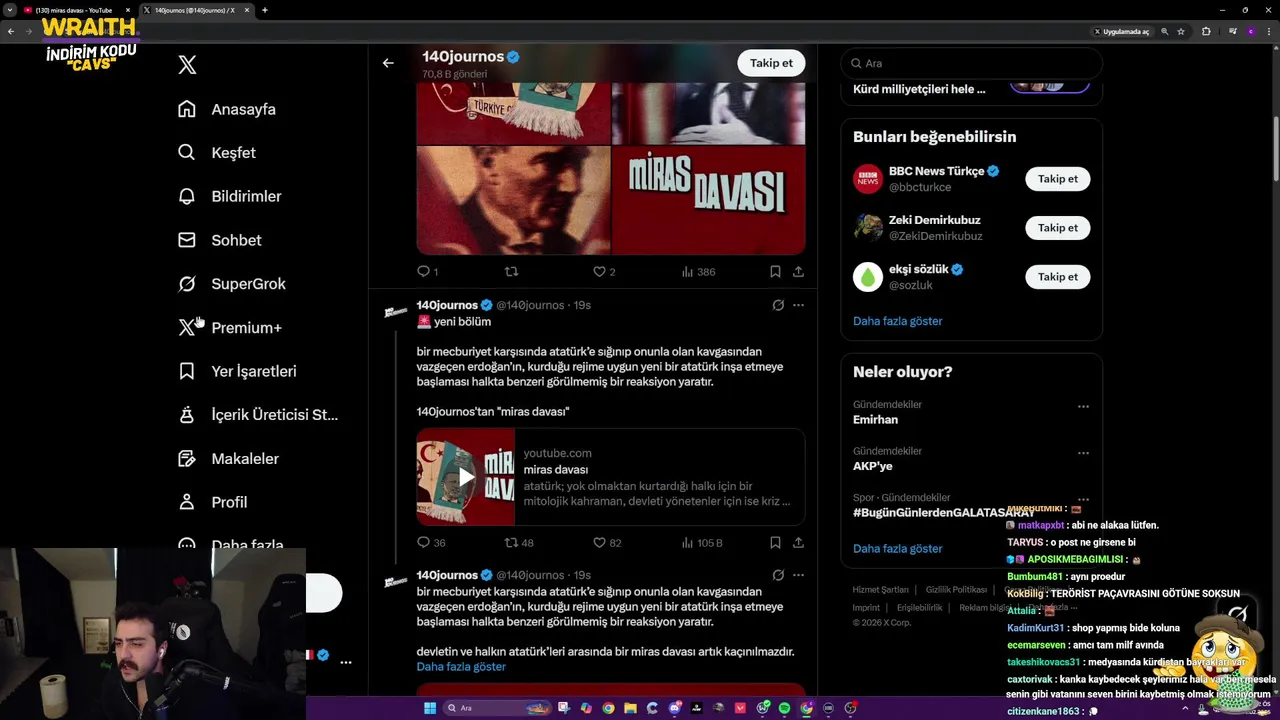
Task: Open İçerik Üreticisi Stüdyosu item
Action: pyautogui.click(x=258, y=415)
